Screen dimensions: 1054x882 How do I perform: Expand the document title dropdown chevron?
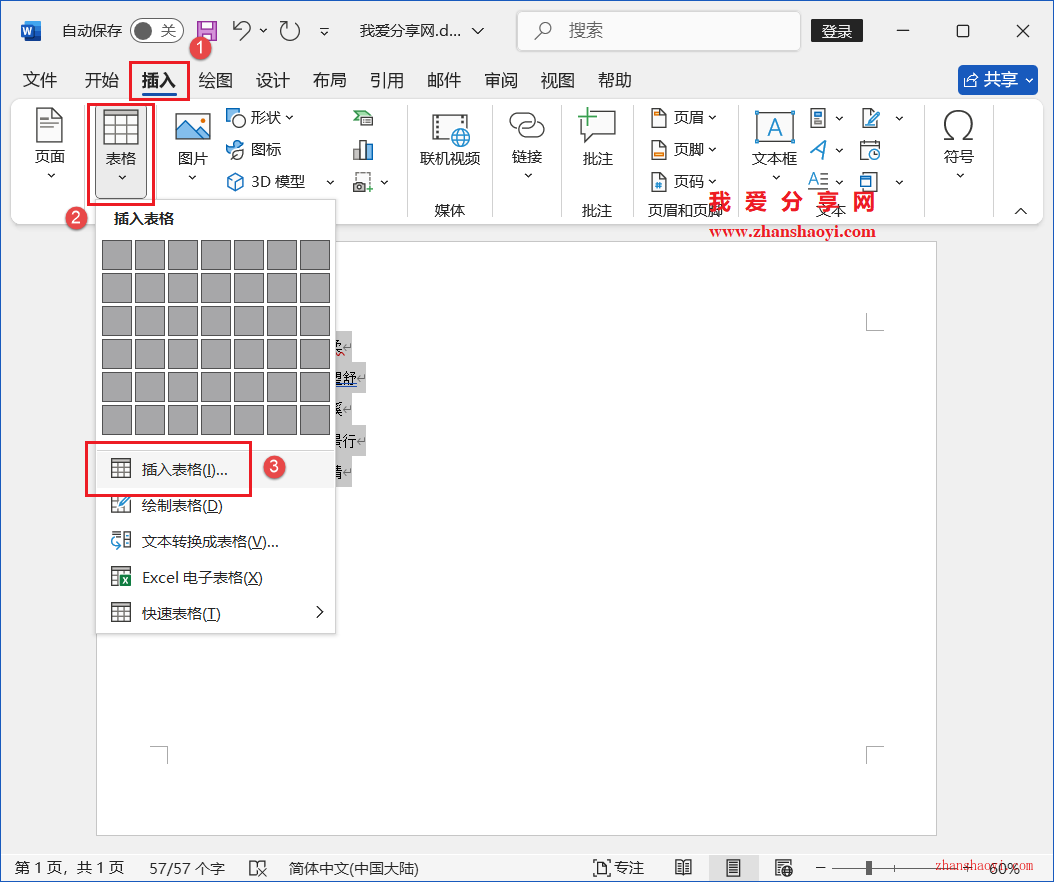coord(478,31)
